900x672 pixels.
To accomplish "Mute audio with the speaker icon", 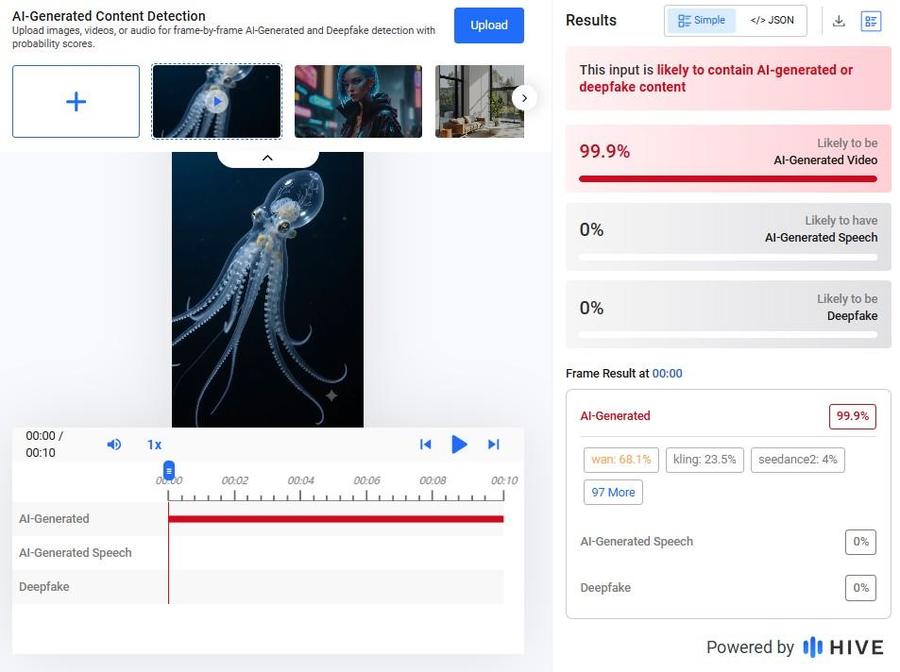I will [x=114, y=444].
